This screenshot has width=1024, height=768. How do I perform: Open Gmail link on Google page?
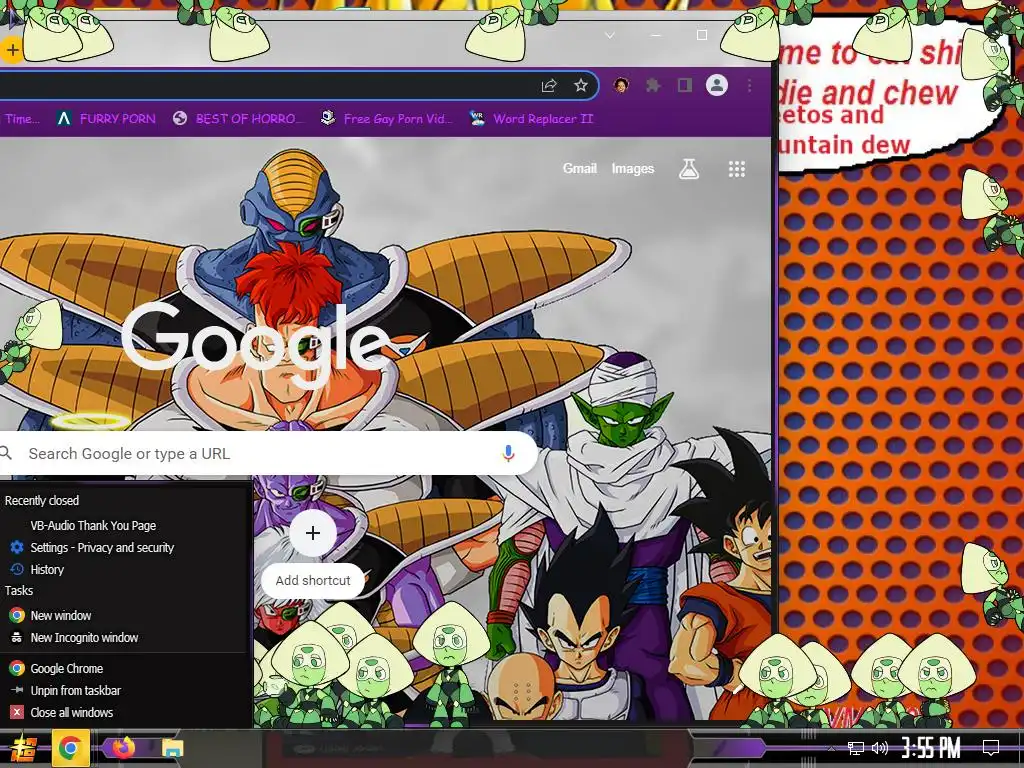(579, 168)
